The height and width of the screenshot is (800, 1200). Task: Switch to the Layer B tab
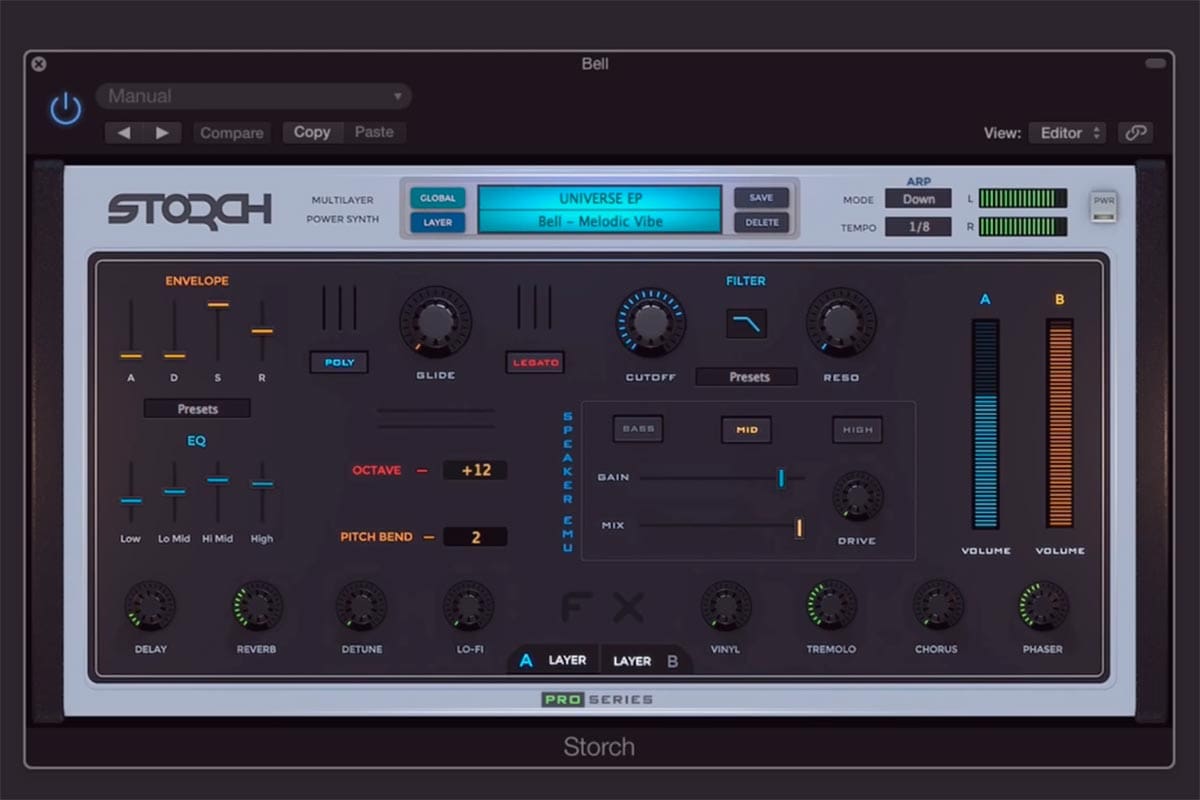645,660
